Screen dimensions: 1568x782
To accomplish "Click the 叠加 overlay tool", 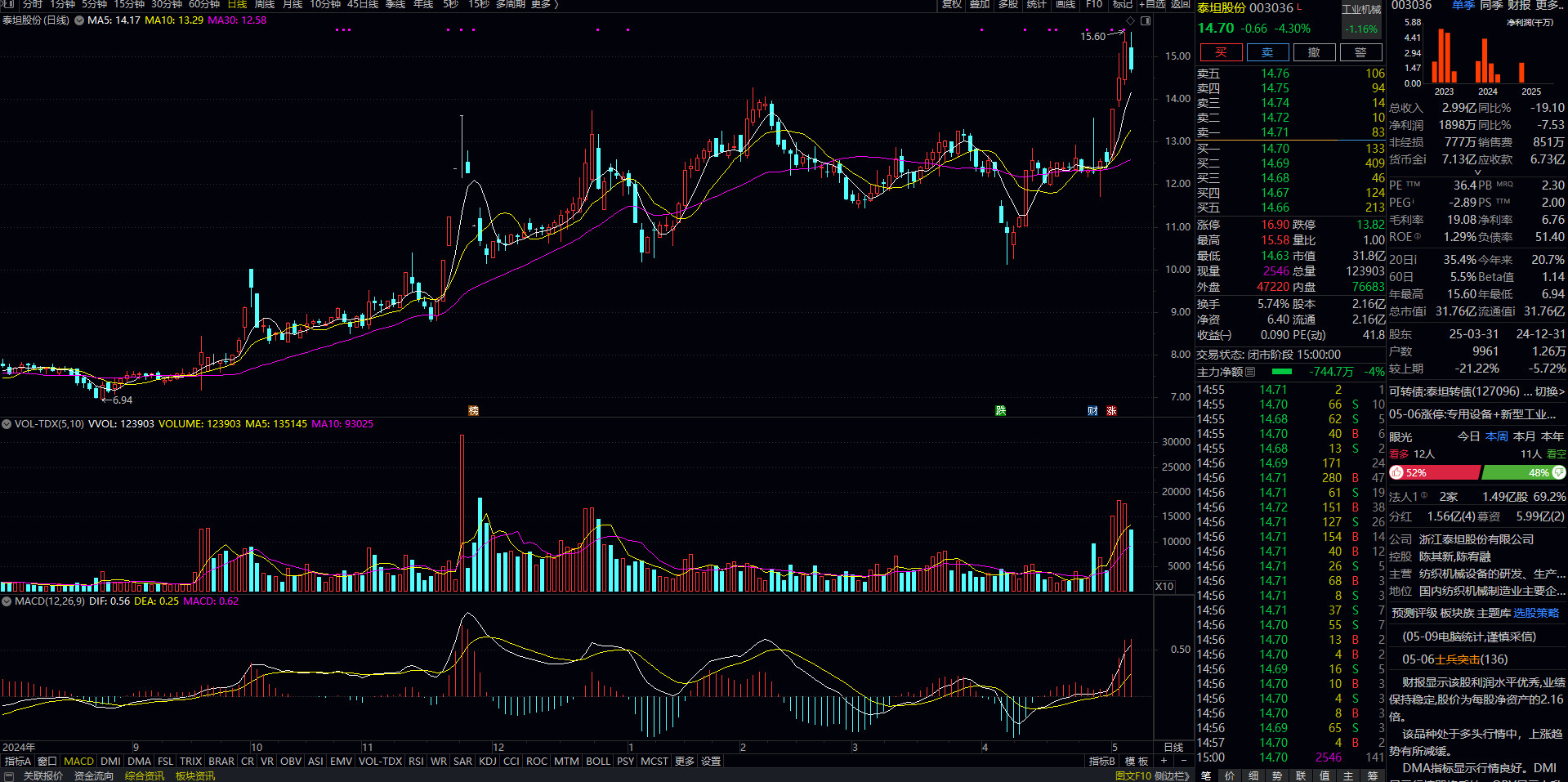I will pos(980,4).
